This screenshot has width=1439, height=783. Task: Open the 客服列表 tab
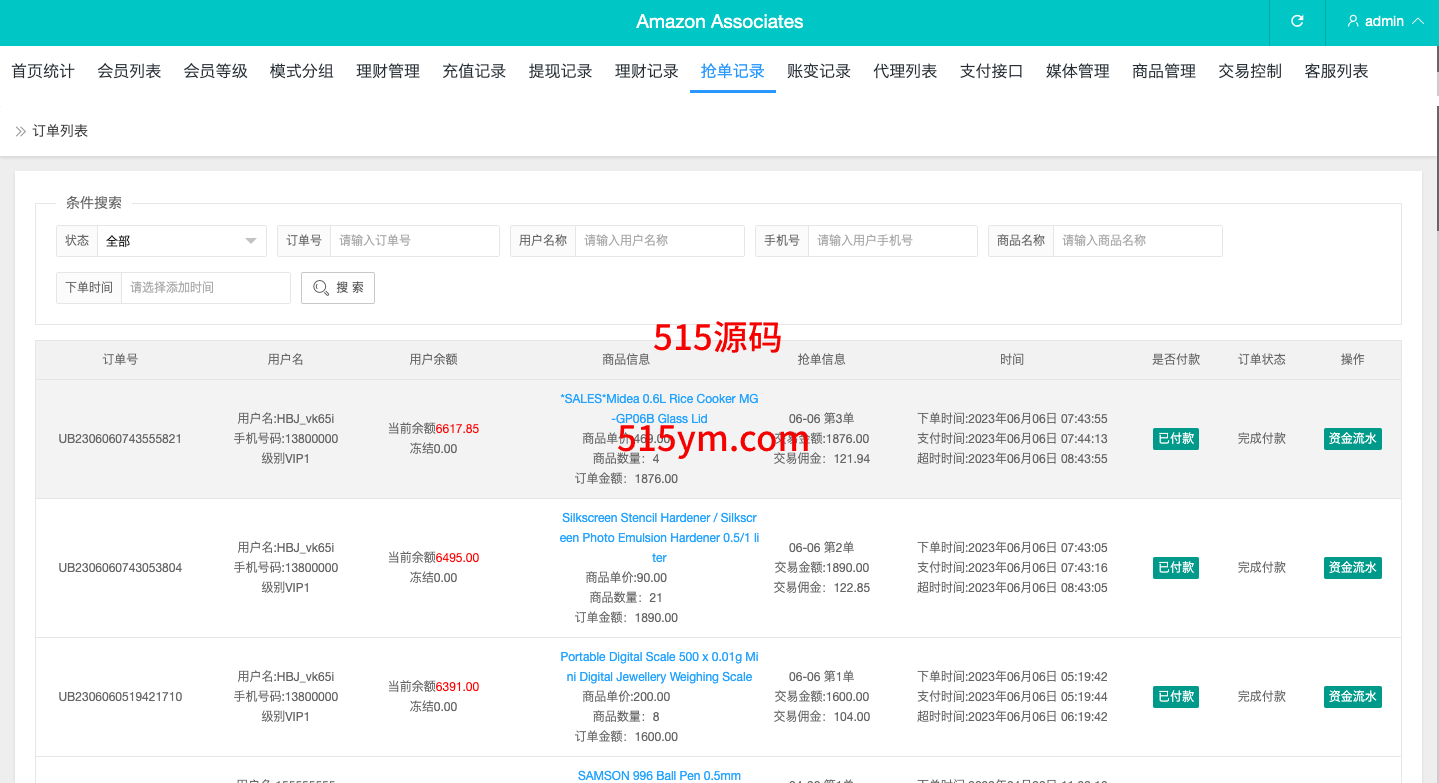tap(1336, 71)
